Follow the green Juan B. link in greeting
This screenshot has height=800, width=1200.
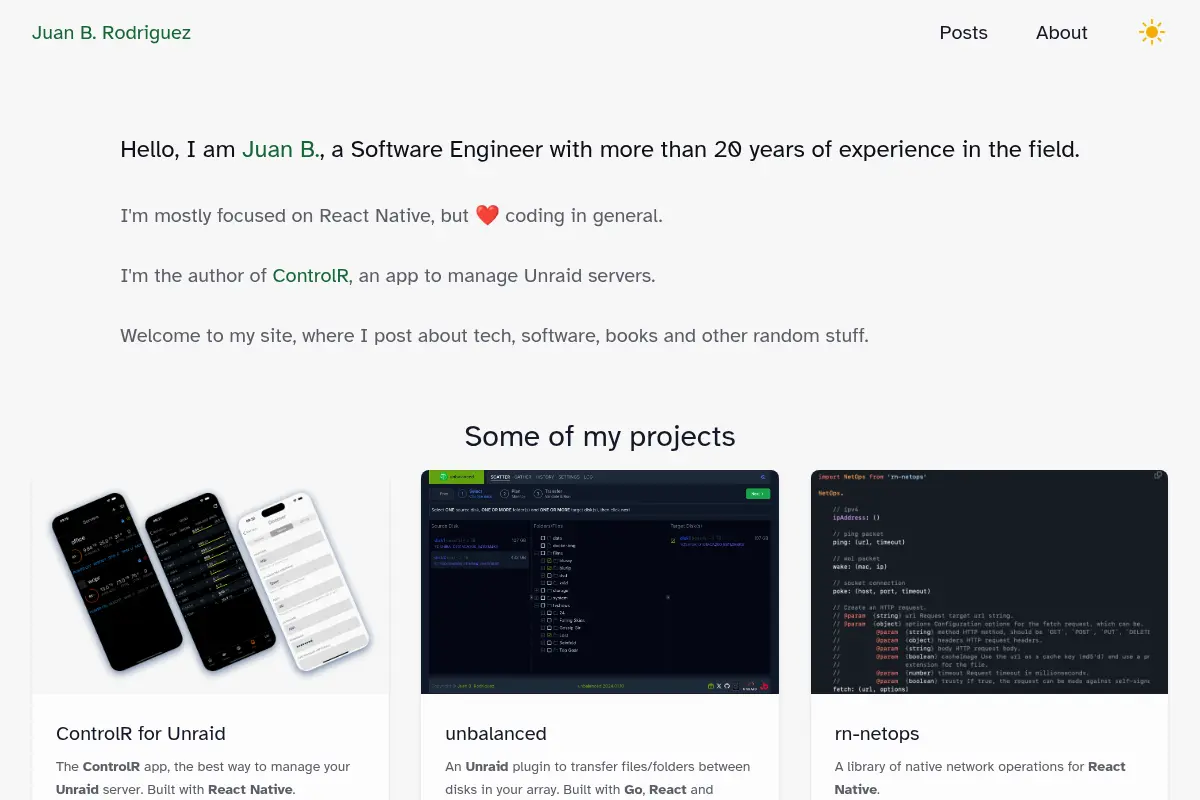pyautogui.click(x=281, y=150)
